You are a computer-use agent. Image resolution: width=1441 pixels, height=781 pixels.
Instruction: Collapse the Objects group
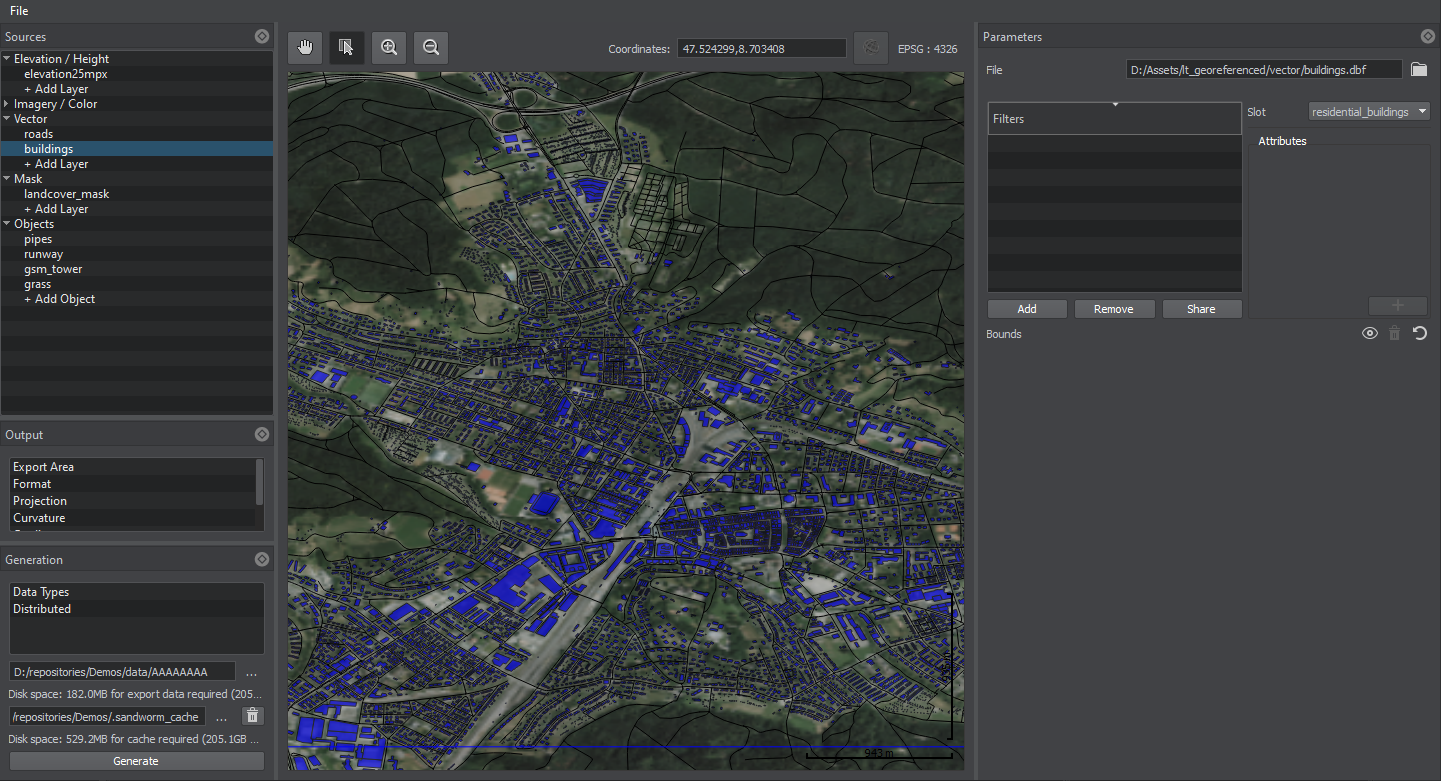tap(7, 224)
